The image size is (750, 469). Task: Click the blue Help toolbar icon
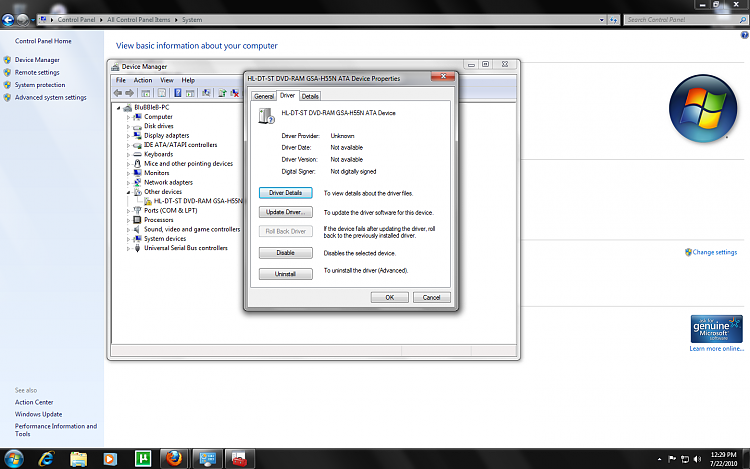[x=177, y=93]
